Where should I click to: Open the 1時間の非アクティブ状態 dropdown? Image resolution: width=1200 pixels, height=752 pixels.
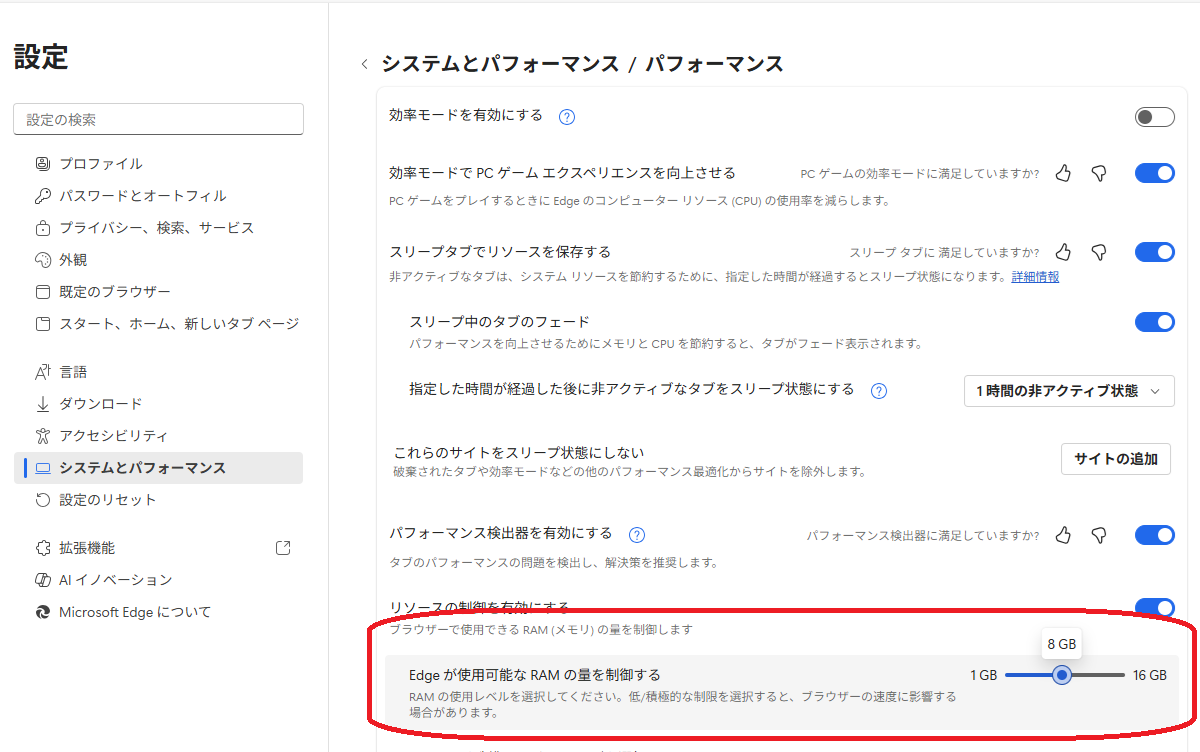click(x=1068, y=391)
